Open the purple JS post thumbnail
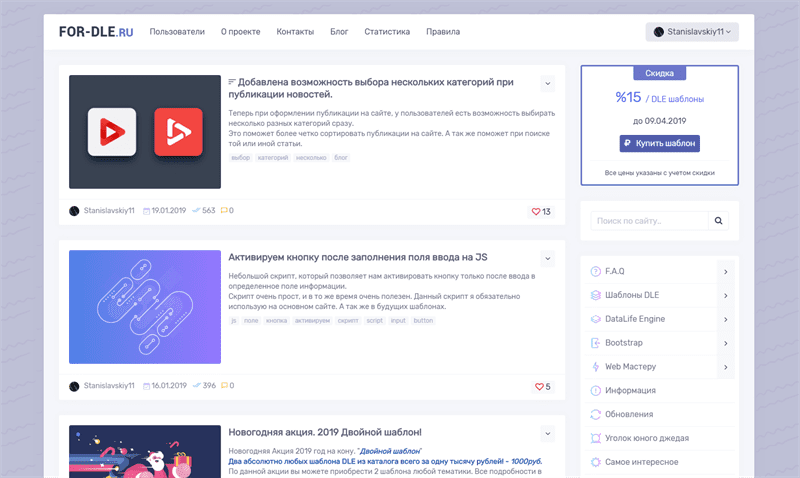The width and height of the screenshot is (800, 478). tap(145, 307)
